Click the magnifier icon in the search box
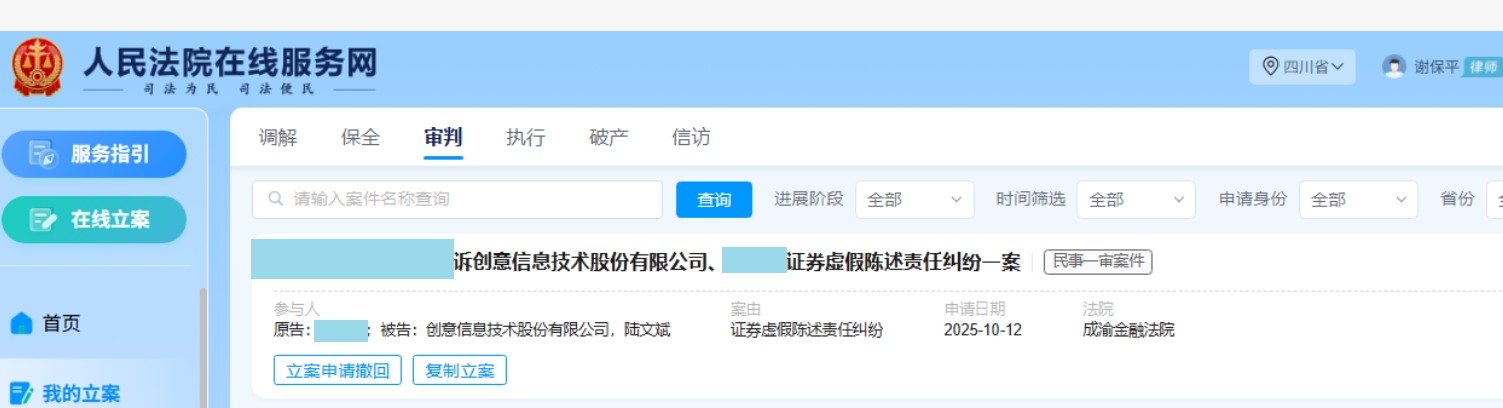This screenshot has height=408, width=1503. (275, 199)
